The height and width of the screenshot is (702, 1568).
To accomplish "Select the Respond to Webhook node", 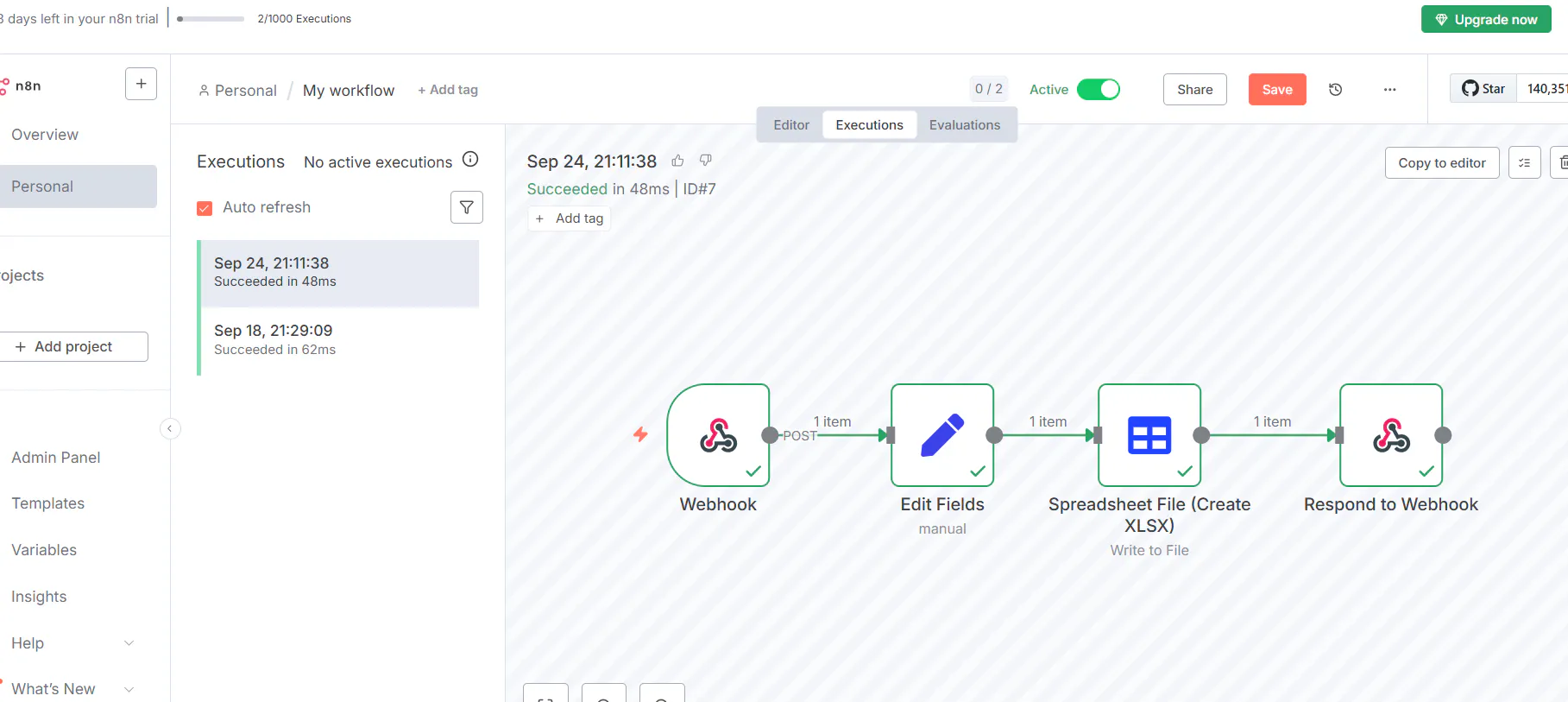I will [1391, 435].
